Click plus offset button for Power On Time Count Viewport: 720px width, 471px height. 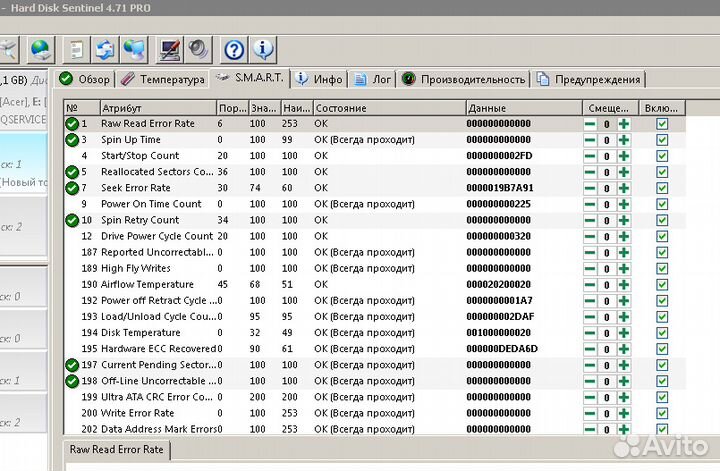tap(624, 204)
